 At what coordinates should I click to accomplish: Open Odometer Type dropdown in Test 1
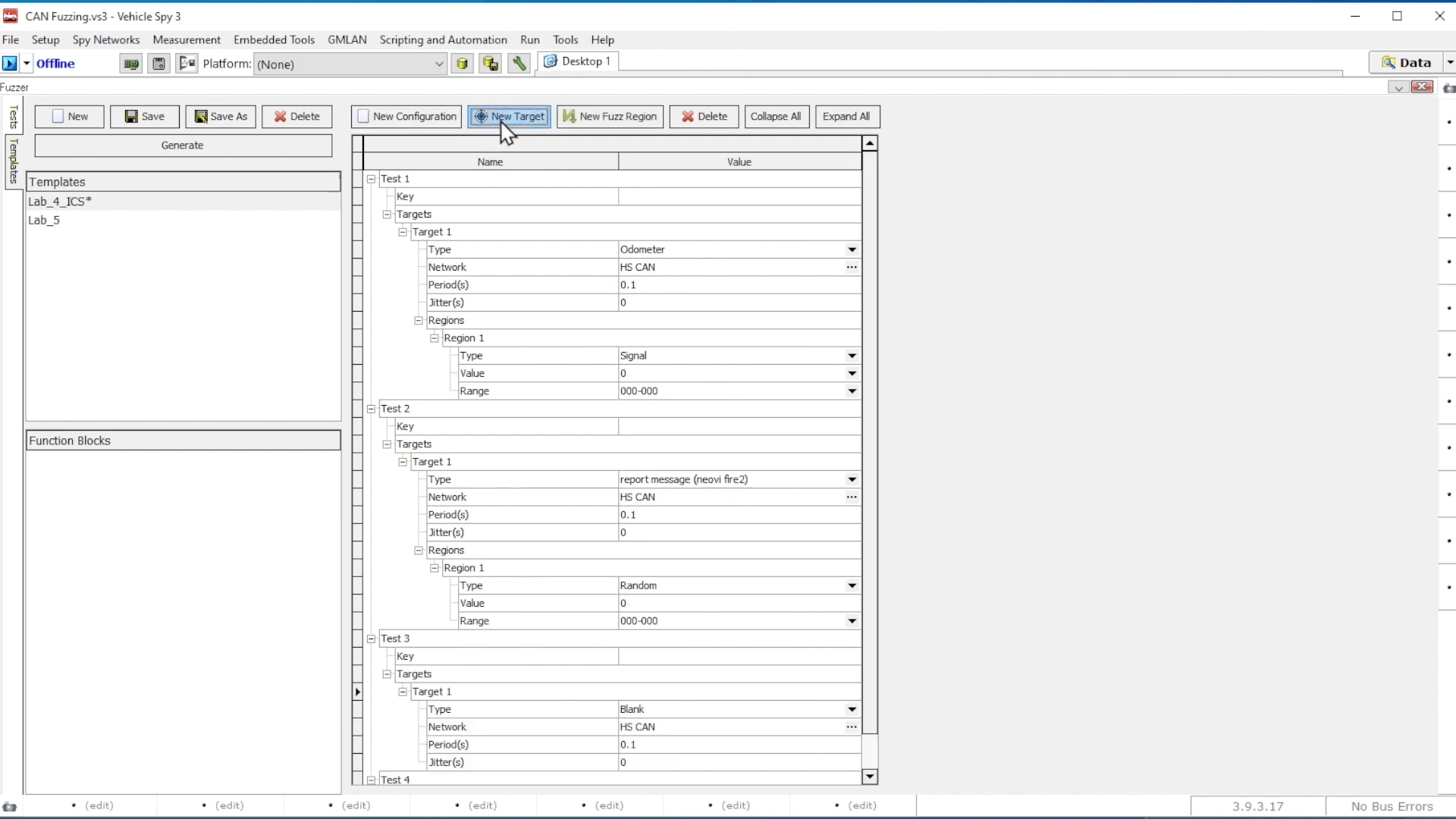click(852, 250)
